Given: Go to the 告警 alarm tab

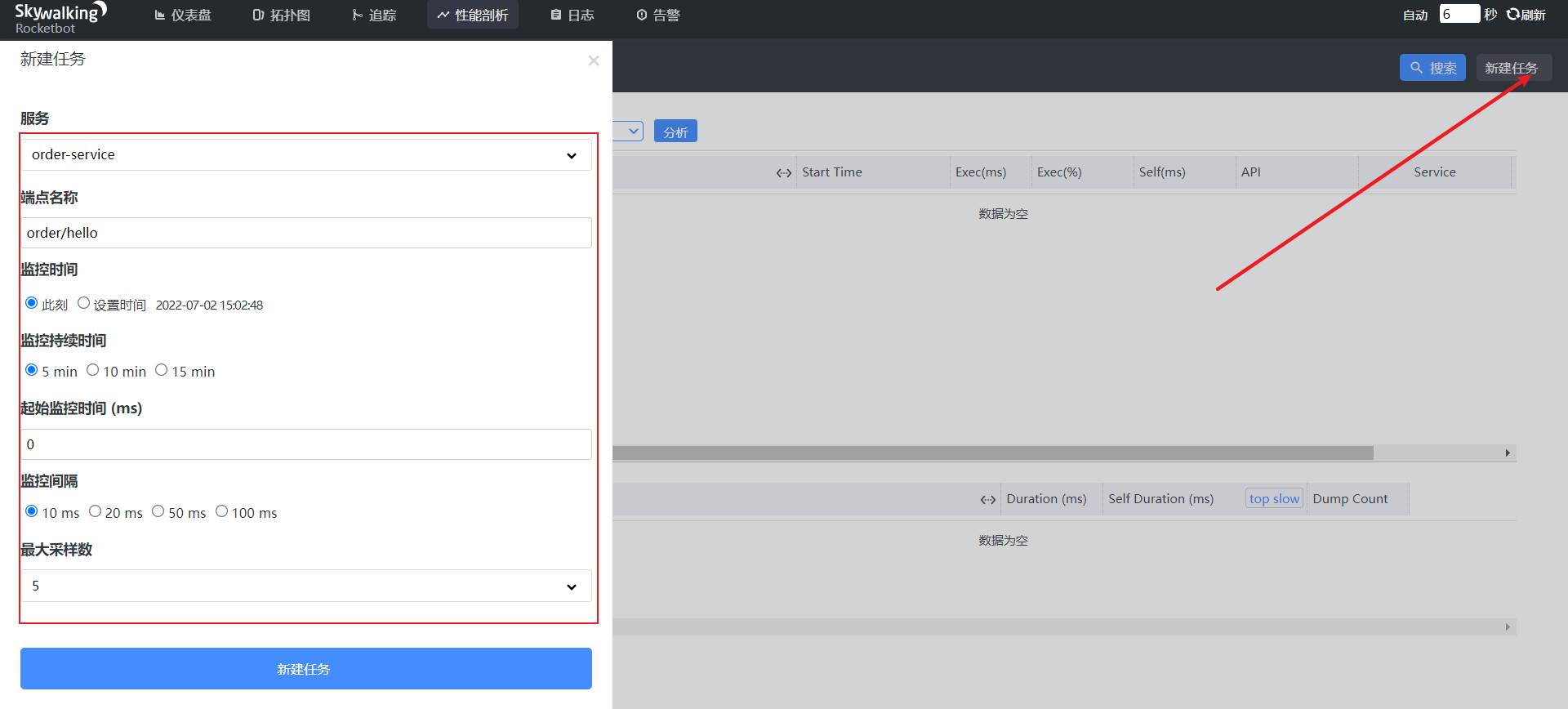Looking at the screenshot, I should (x=658, y=15).
